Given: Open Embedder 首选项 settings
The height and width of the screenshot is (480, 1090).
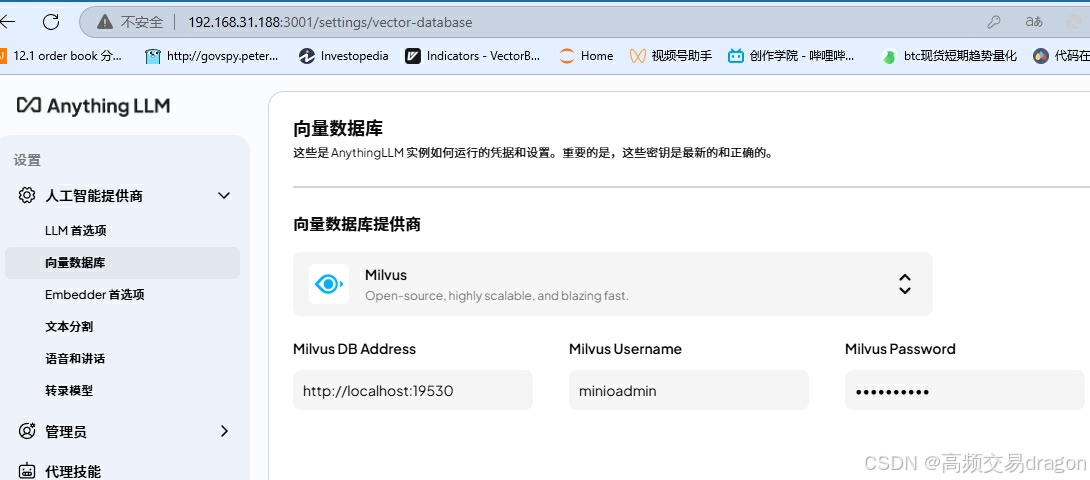Looking at the screenshot, I should coord(95,295).
